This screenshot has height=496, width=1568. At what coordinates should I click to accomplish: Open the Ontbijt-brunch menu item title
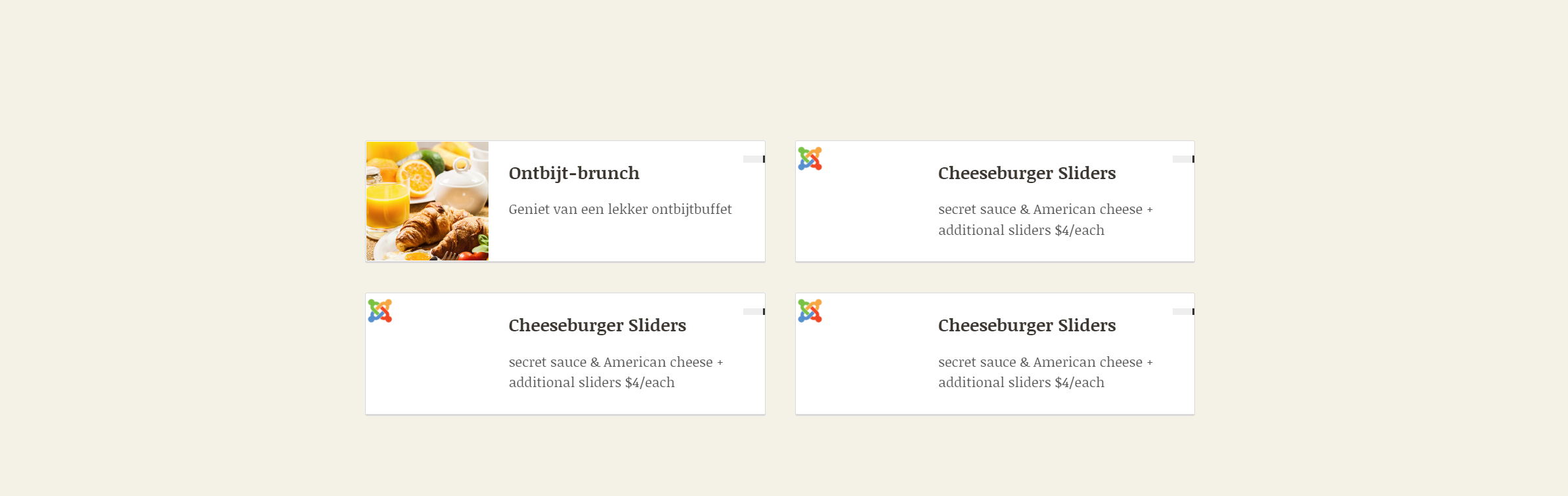point(574,173)
